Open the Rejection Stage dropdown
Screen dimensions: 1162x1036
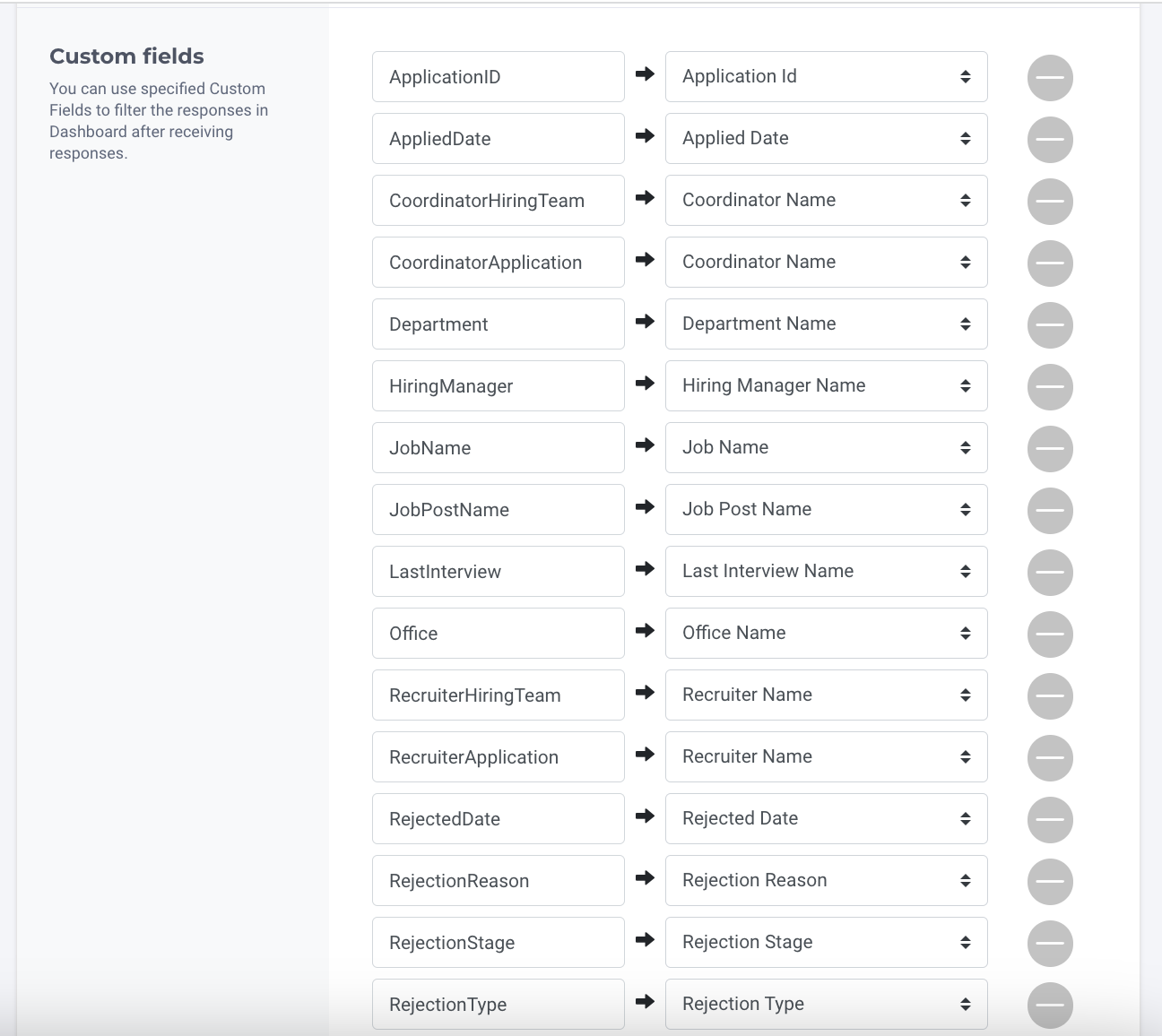pos(826,942)
